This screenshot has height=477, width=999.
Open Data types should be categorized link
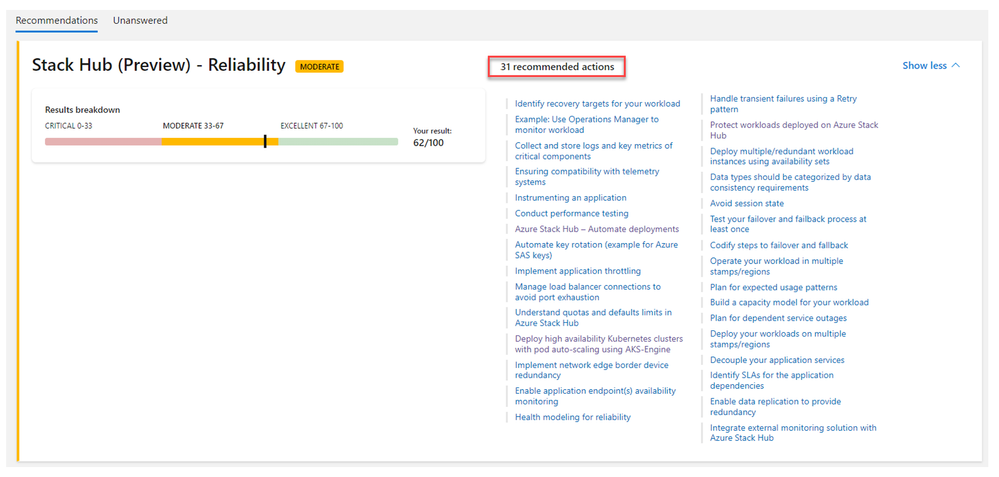(x=790, y=182)
